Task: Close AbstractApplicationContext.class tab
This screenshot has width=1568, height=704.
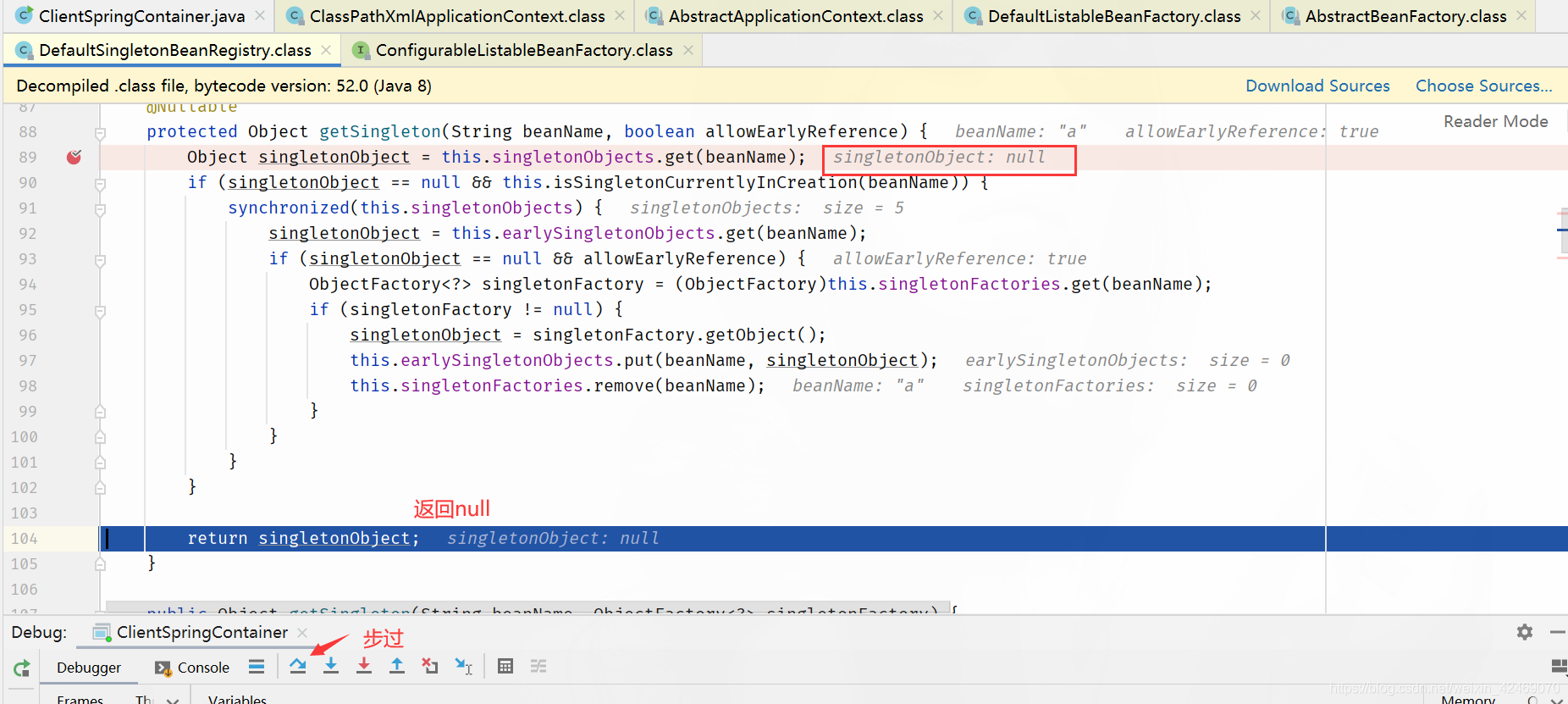Action: (x=938, y=16)
